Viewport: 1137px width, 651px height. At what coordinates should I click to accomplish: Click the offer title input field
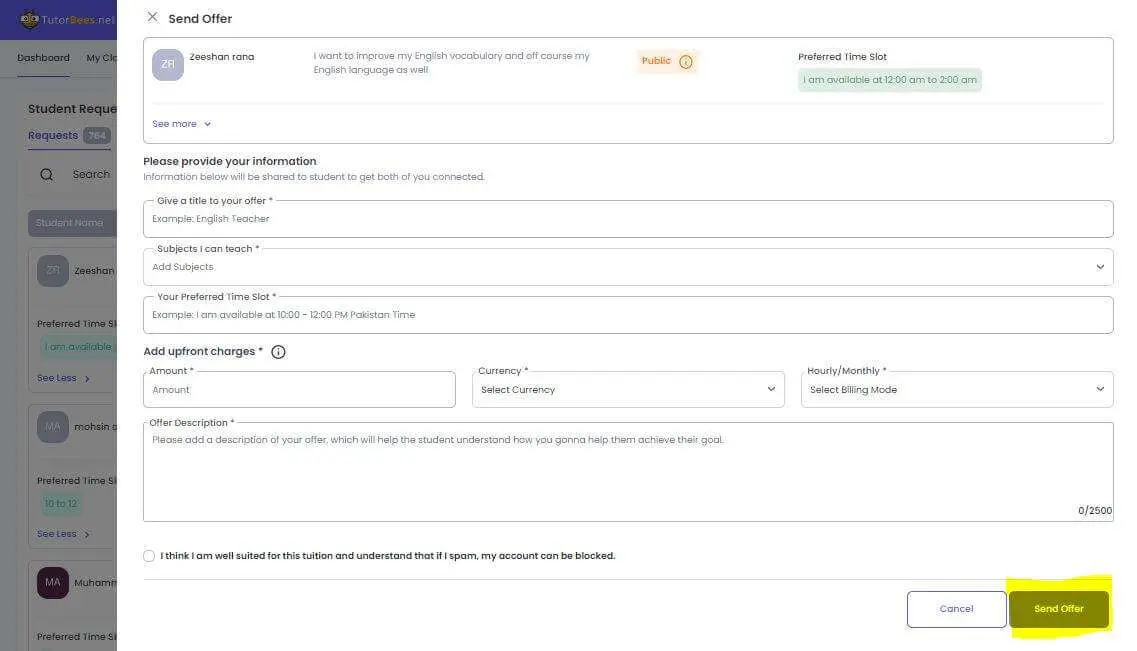(628, 219)
